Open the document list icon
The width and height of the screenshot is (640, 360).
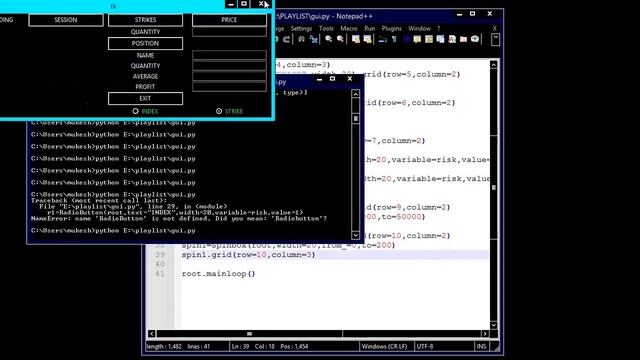tap(440, 39)
